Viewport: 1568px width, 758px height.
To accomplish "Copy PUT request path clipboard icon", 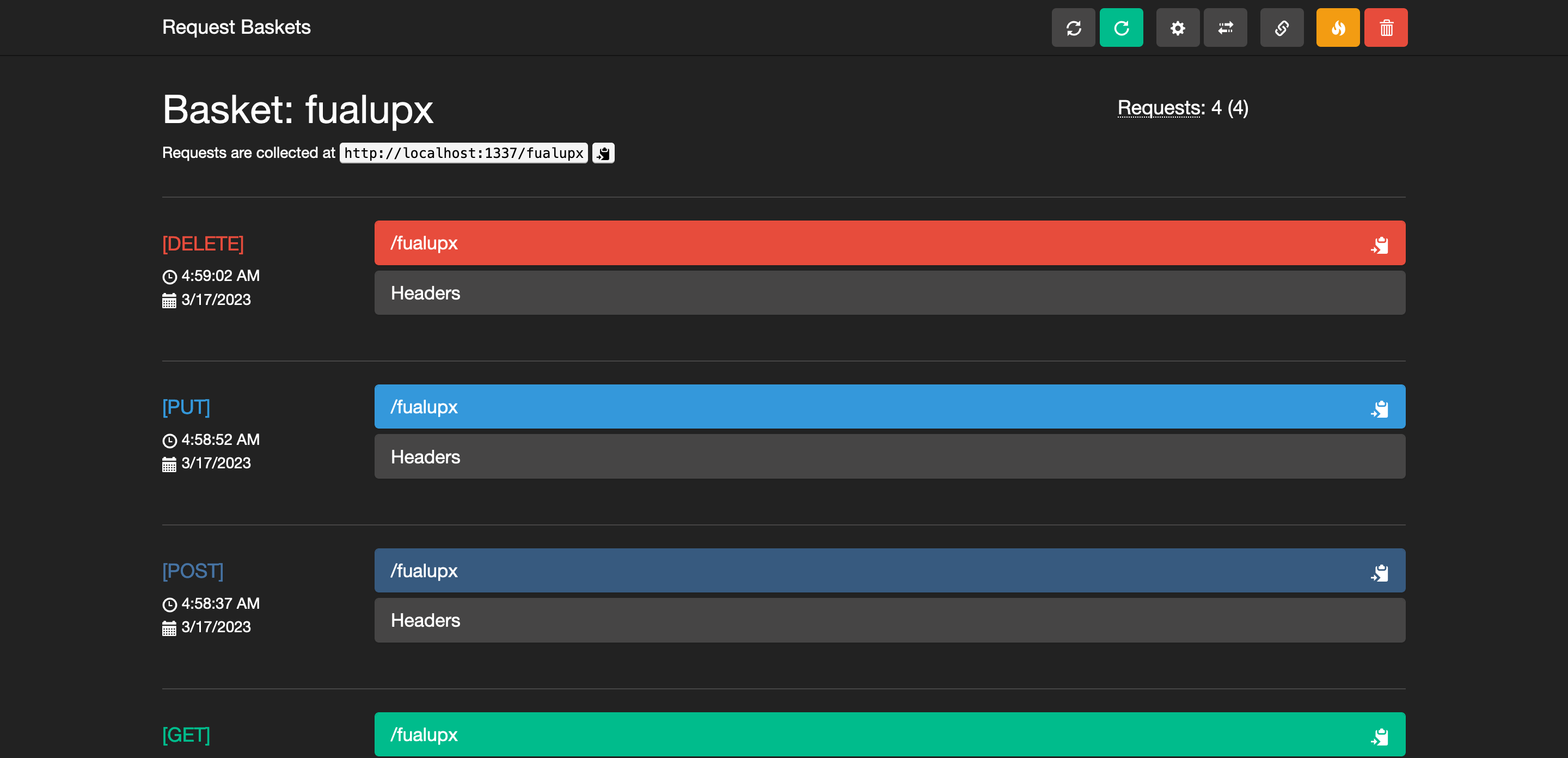I will click(1379, 408).
